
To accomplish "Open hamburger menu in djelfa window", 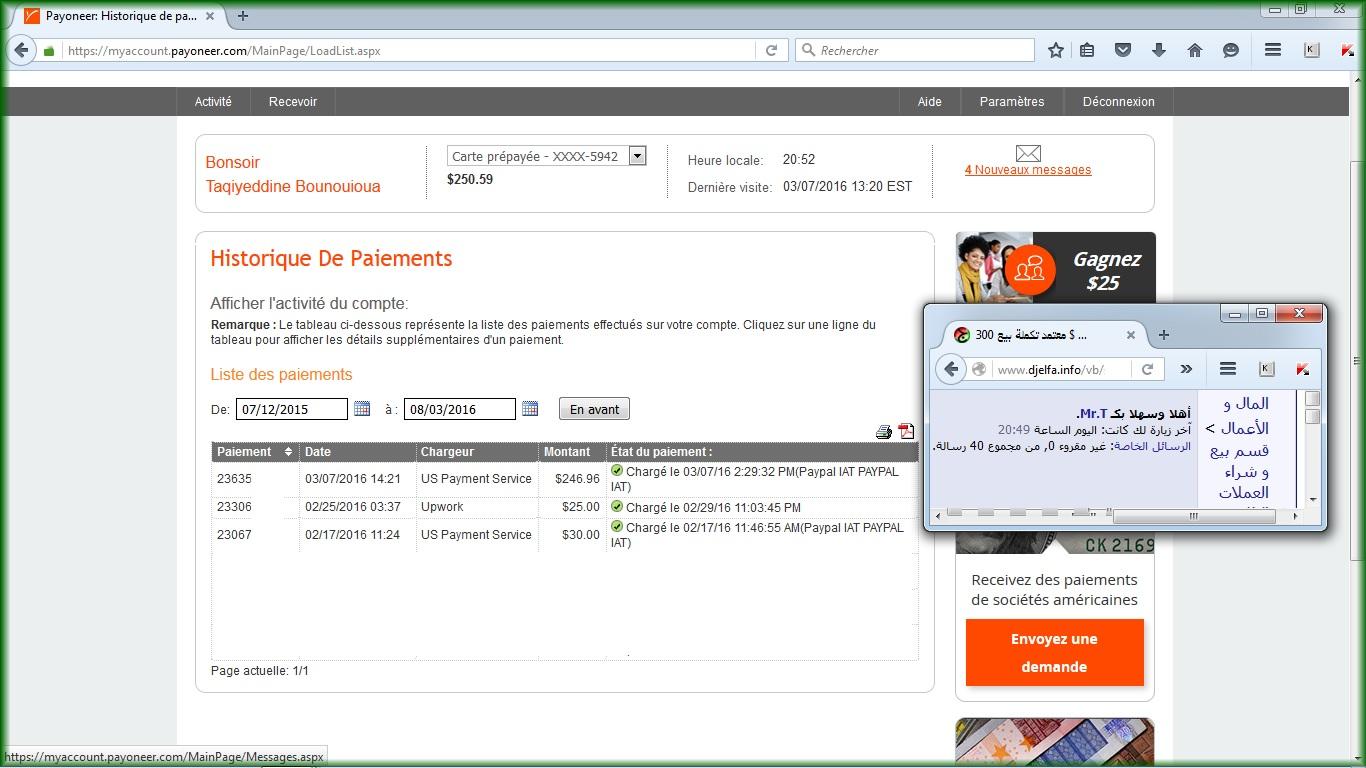I will point(1228,369).
